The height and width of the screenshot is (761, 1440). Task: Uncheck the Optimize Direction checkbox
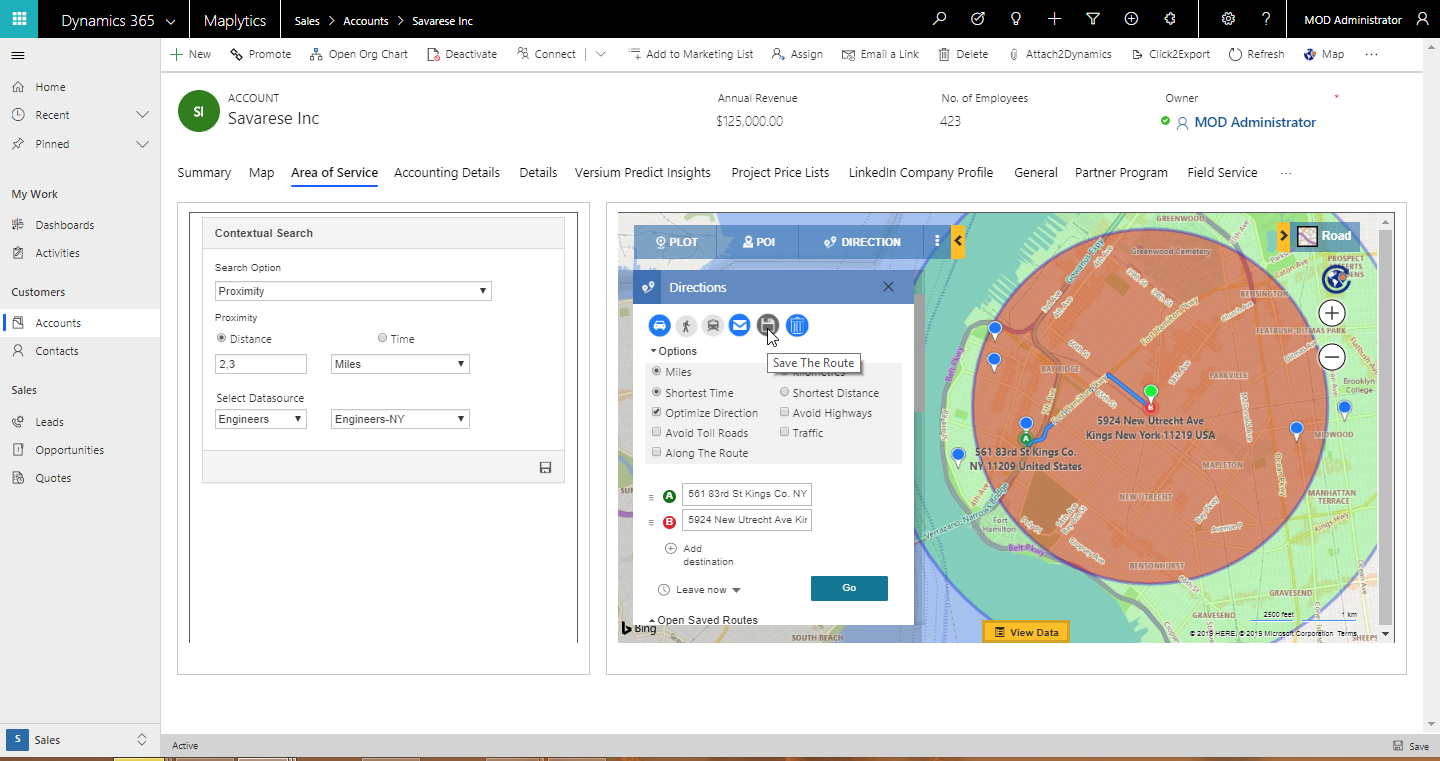[x=656, y=412]
